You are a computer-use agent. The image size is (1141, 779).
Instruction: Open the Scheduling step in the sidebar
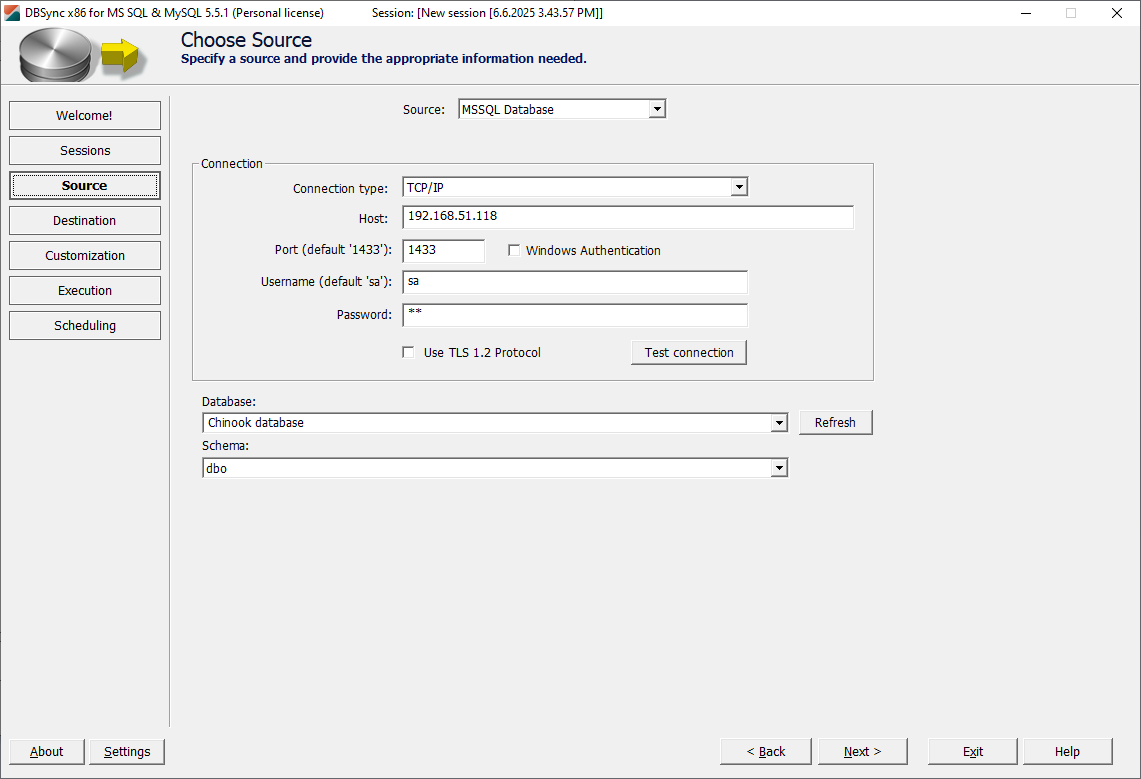(x=84, y=325)
